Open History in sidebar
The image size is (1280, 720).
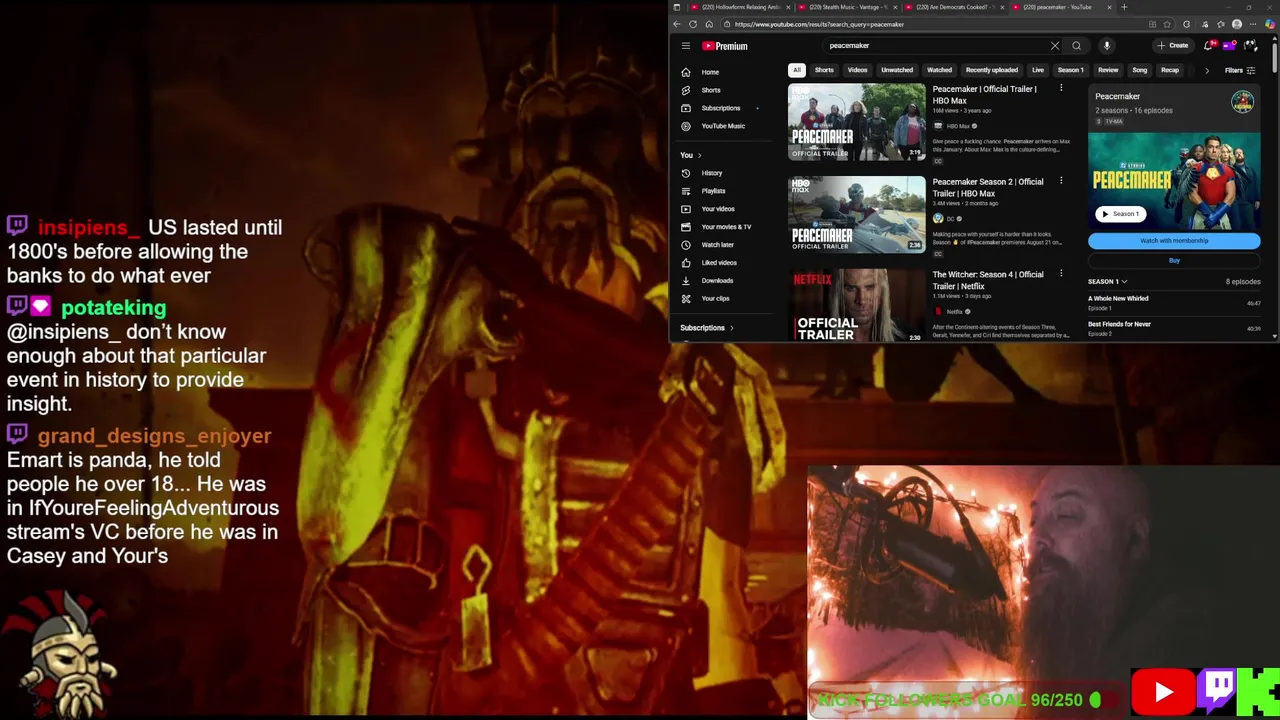point(712,173)
